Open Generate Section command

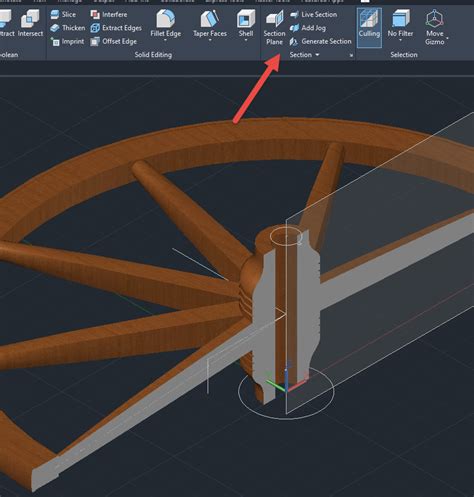(321, 41)
